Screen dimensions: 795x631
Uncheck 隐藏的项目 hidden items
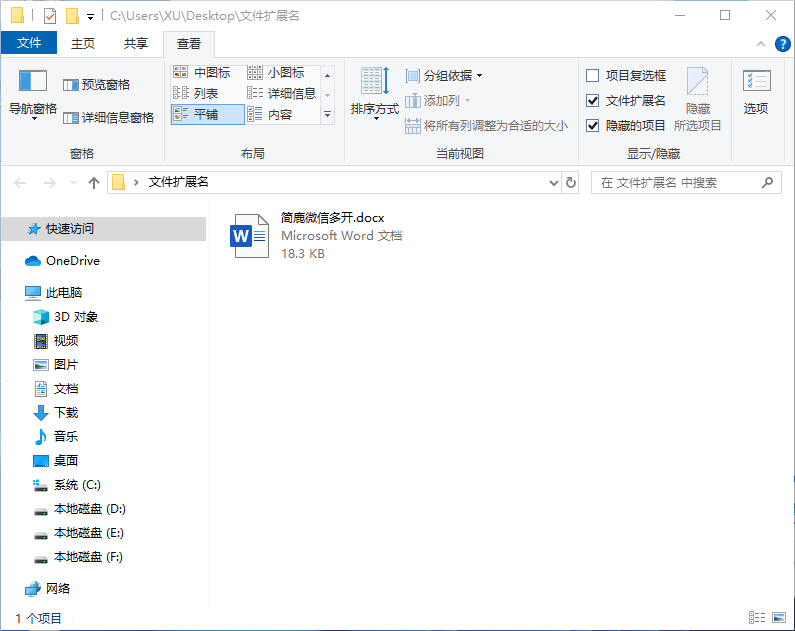(626, 125)
